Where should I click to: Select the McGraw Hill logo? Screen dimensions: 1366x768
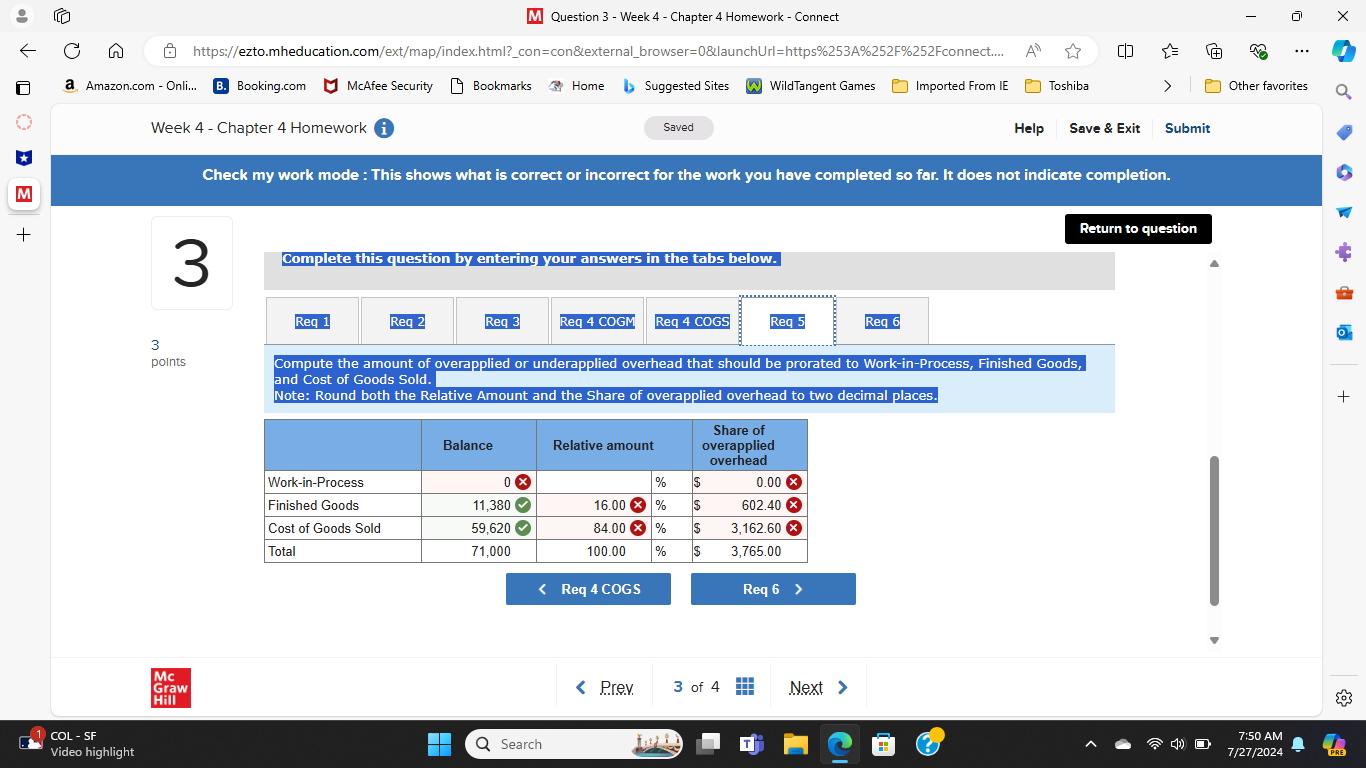(x=170, y=687)
